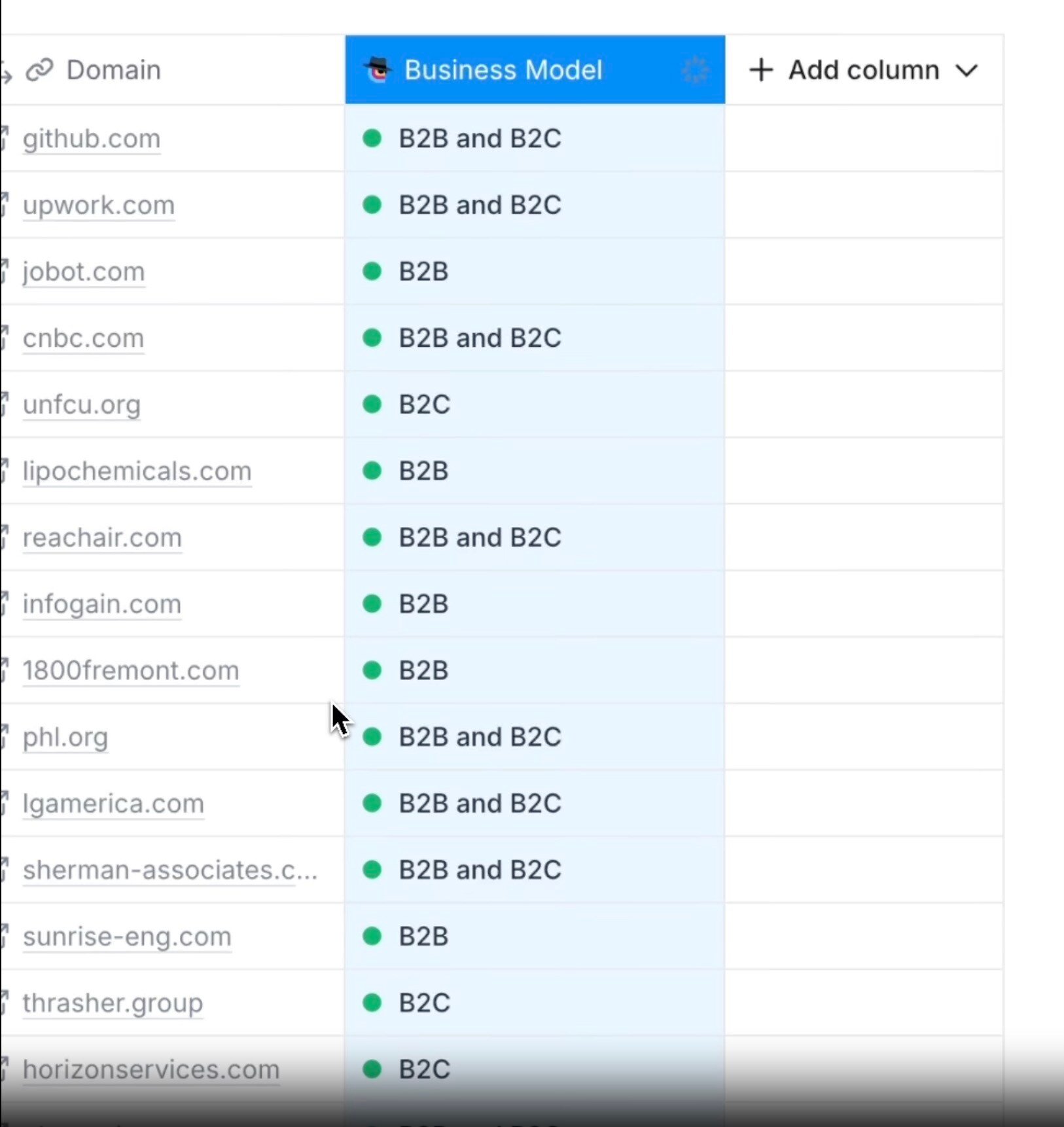Click the loading spinner in Business Model header
Screen dimensions: 1064x1127
(695, 70)
